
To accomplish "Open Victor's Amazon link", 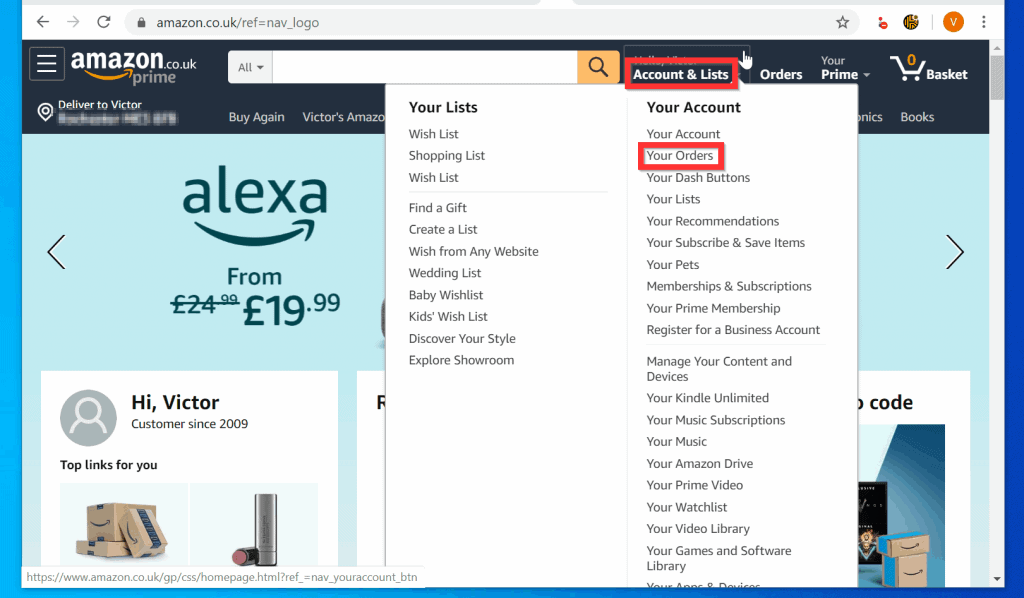I will [x=344, y=117].
